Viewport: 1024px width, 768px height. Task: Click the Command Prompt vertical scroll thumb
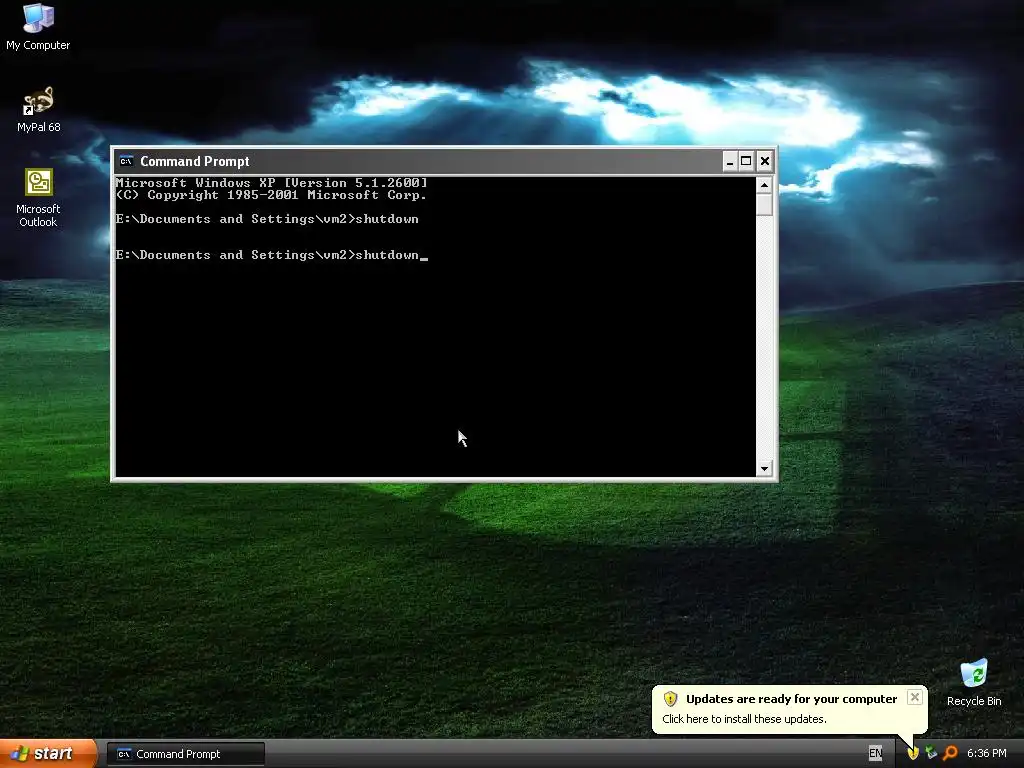764,204
